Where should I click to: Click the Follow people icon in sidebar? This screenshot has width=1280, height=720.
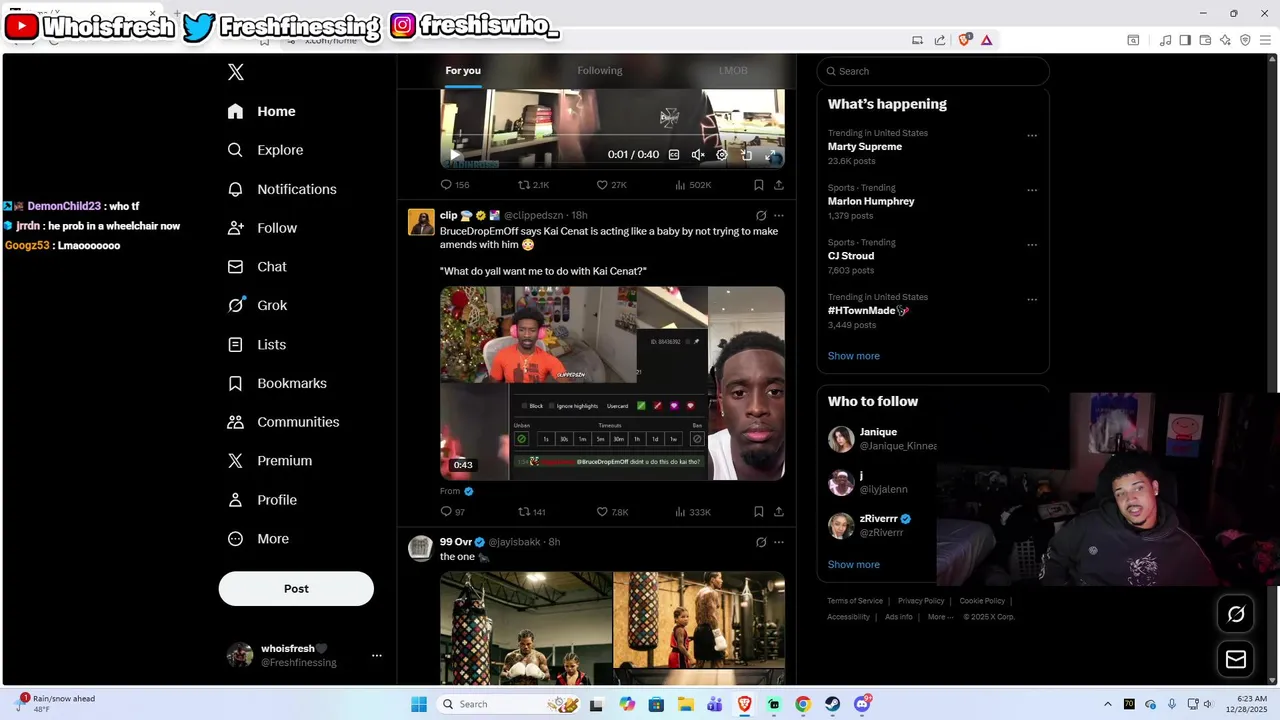[x=235, y=228]
